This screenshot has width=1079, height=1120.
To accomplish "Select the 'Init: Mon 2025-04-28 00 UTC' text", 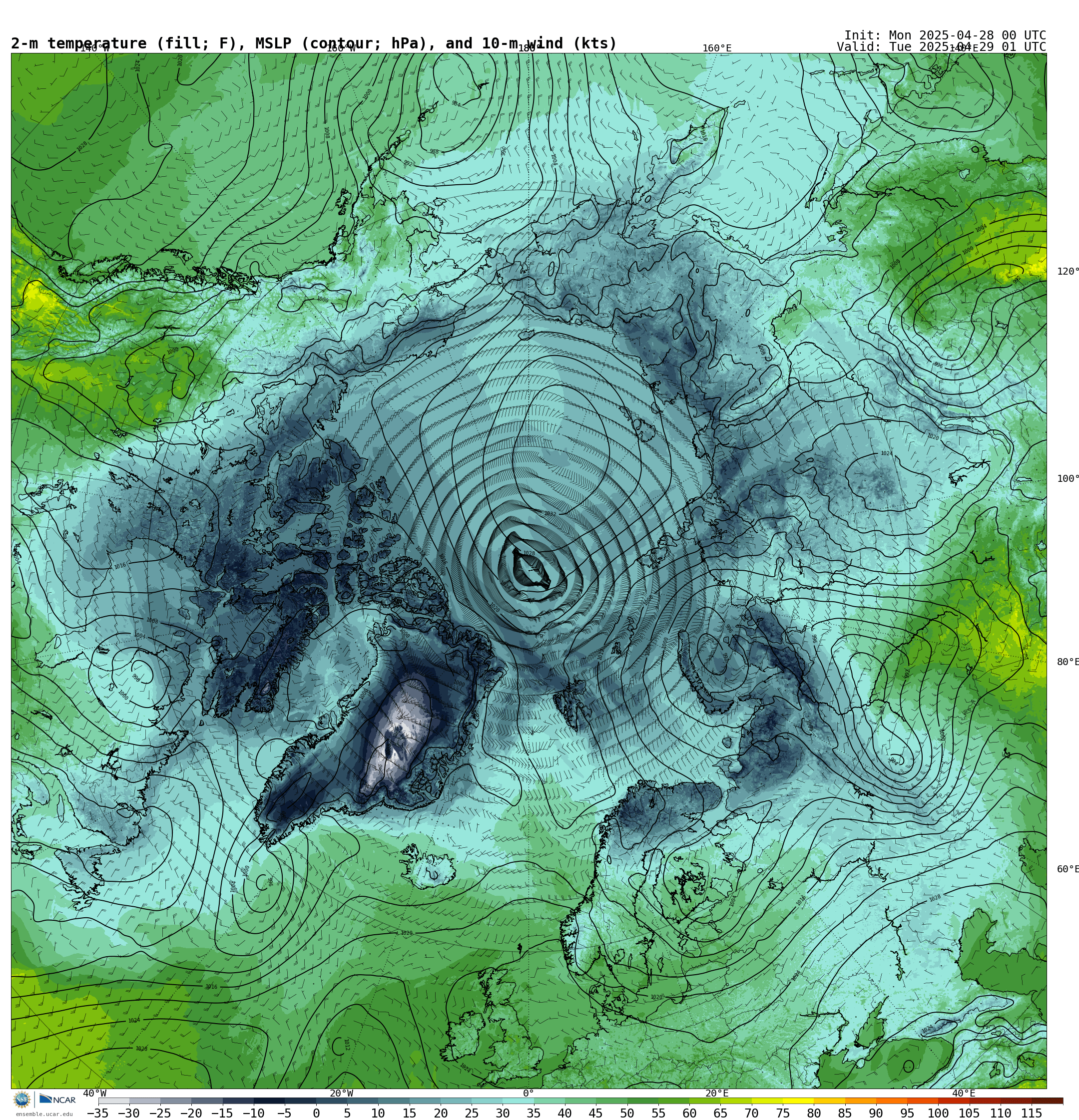I will [945, 35].
